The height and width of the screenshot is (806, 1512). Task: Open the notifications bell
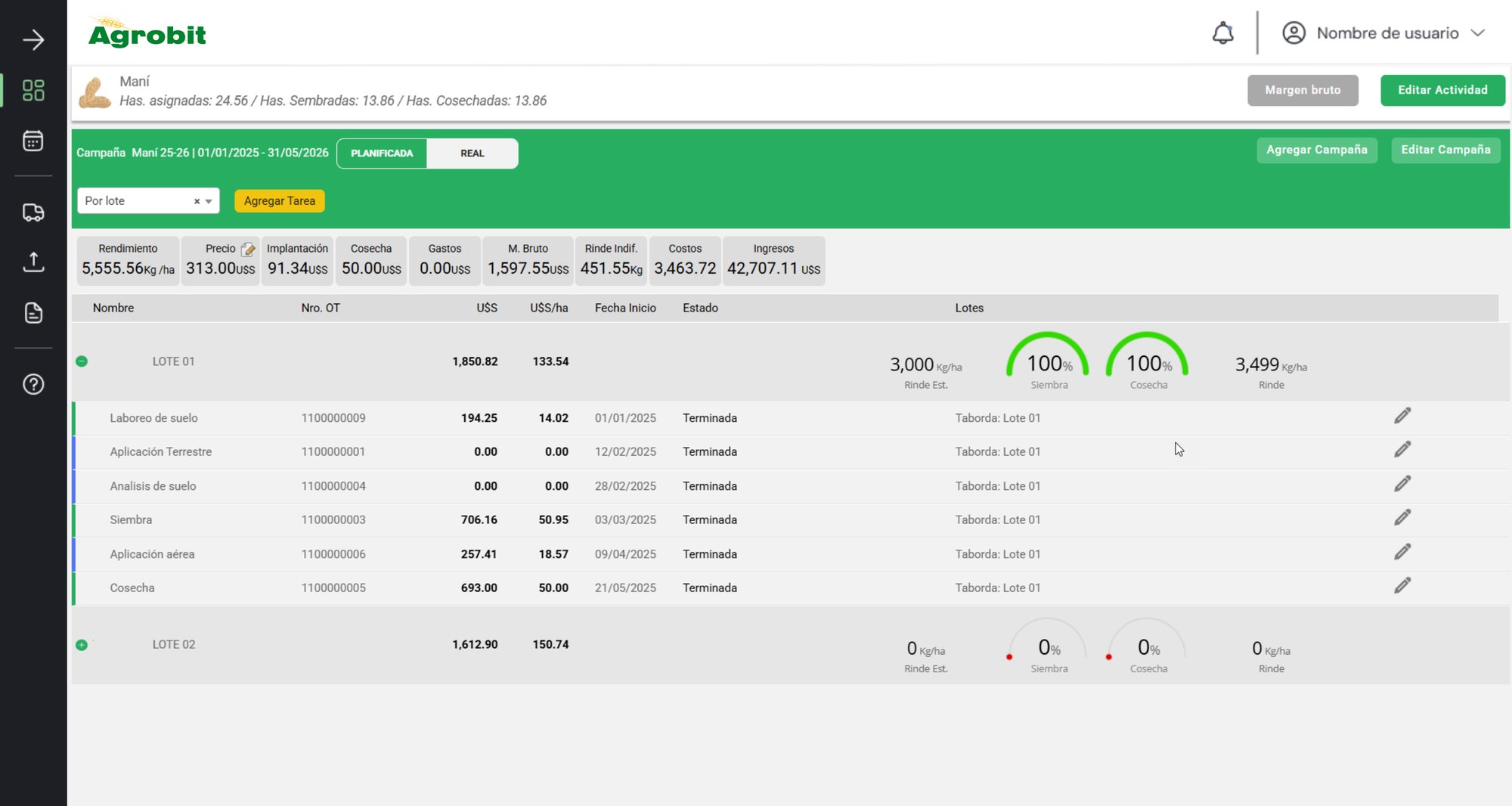coord(1223,33)
